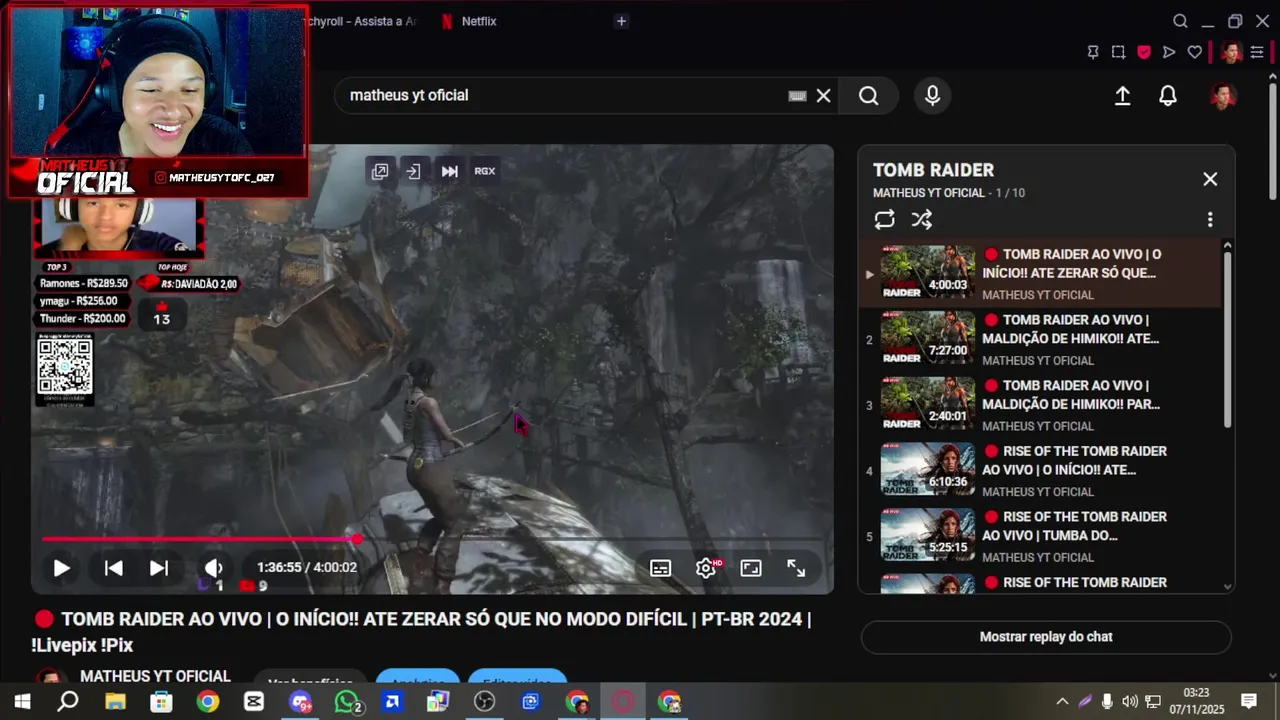1280x720 pixels.
Task: Open Windows taskbar search
Action: click(68, 702)
